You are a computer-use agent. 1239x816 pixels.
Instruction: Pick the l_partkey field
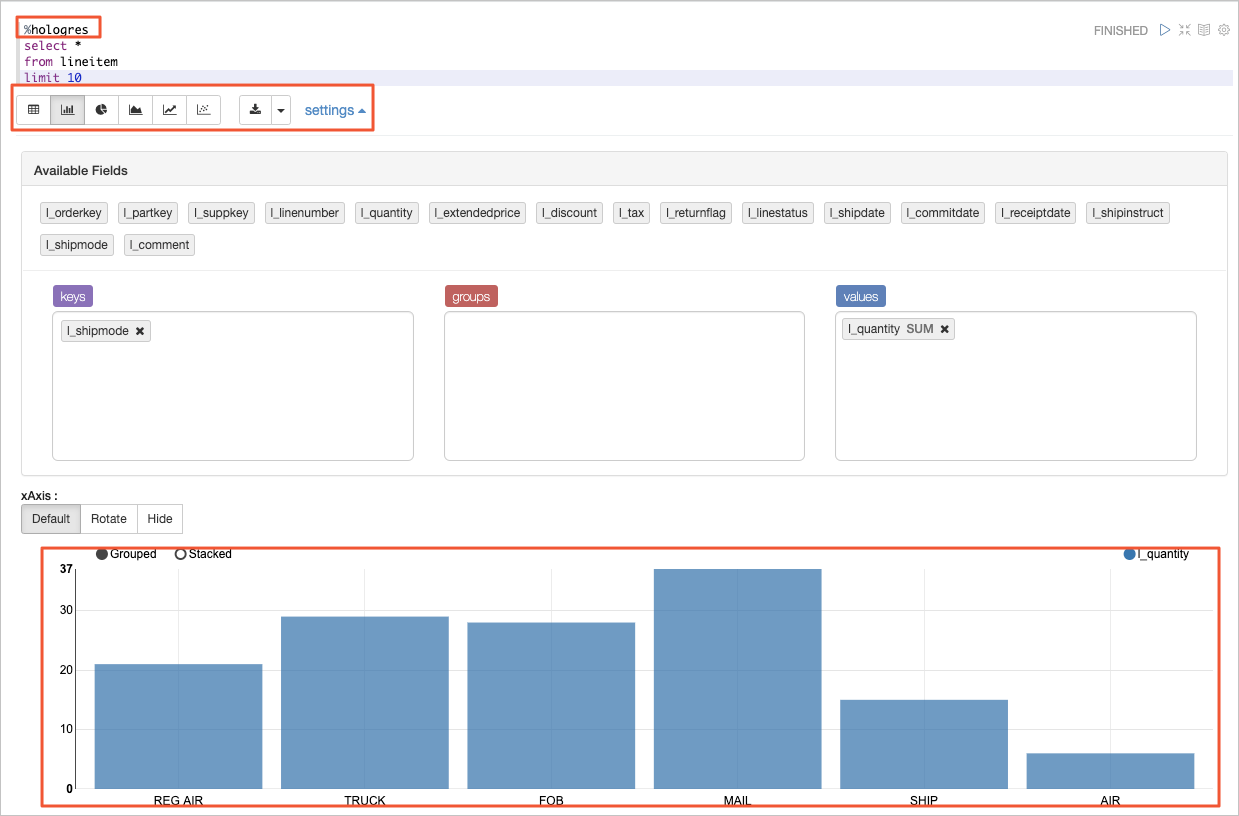148,213
